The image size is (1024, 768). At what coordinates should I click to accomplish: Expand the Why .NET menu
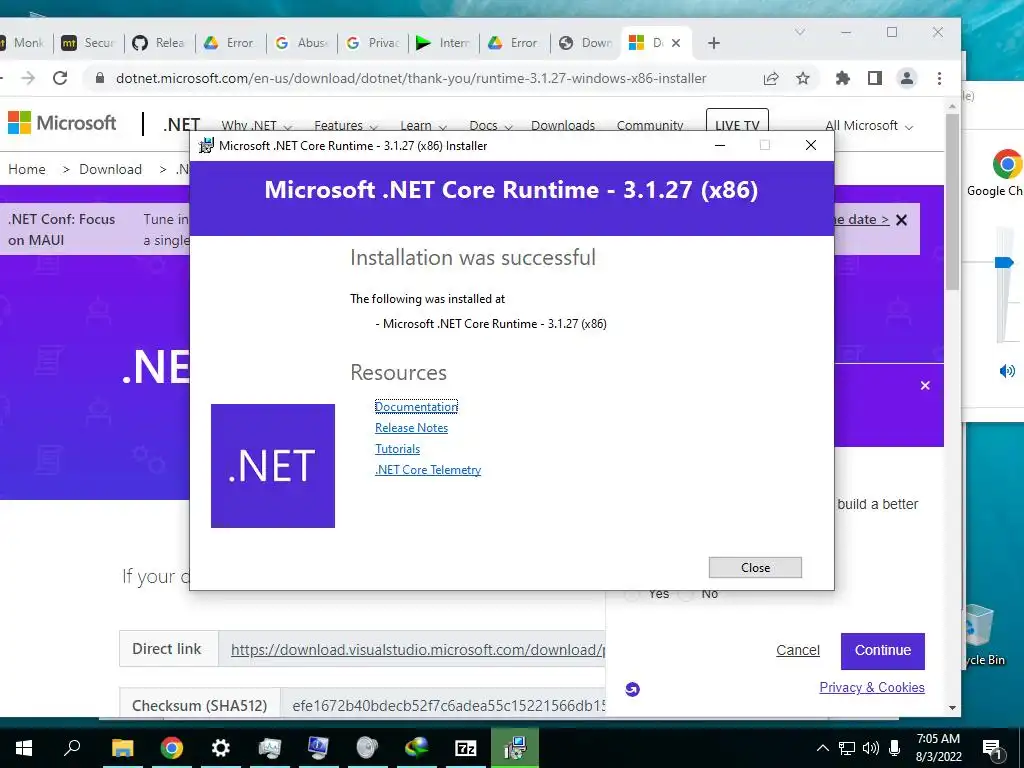tap(257, 125)
